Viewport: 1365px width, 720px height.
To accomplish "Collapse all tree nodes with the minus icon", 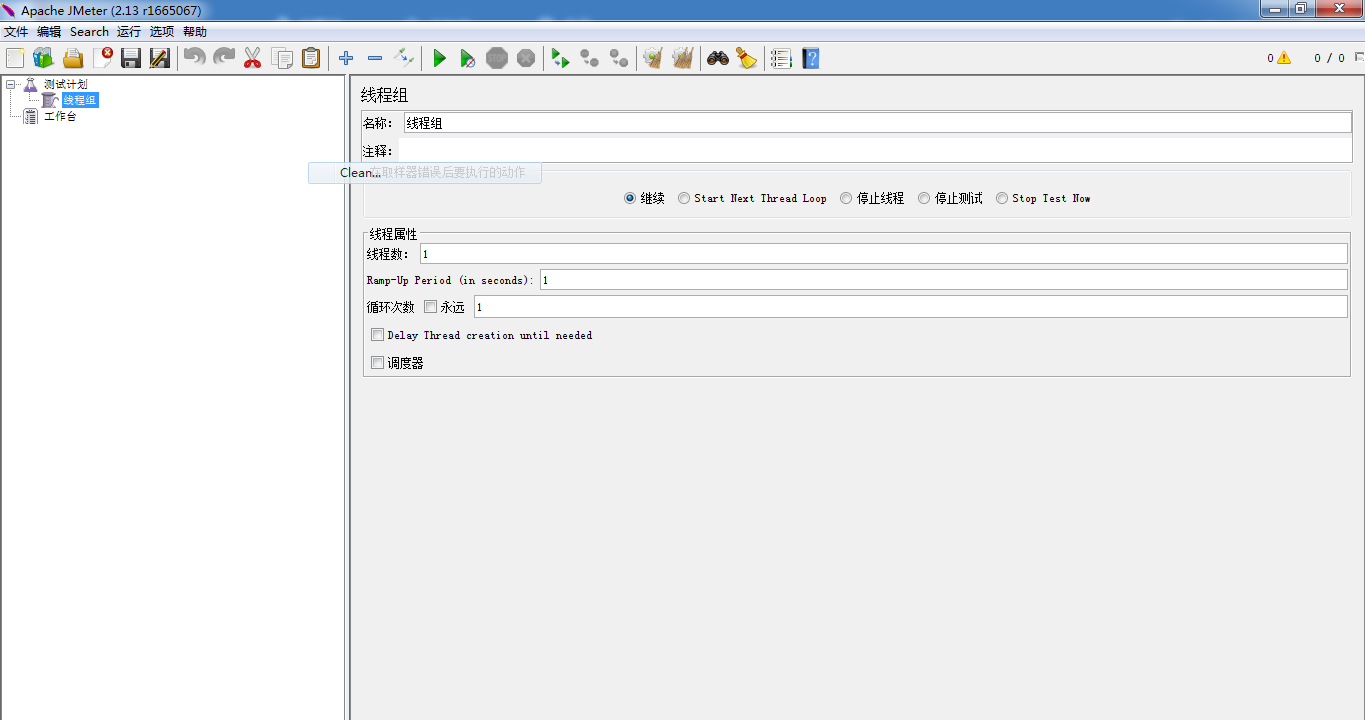I will coord(375,58).
